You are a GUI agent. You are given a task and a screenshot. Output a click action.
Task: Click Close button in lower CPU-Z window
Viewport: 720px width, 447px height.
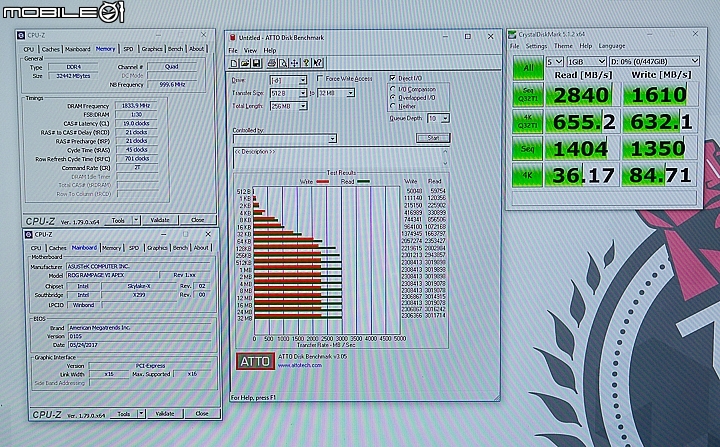click(202, 414)
